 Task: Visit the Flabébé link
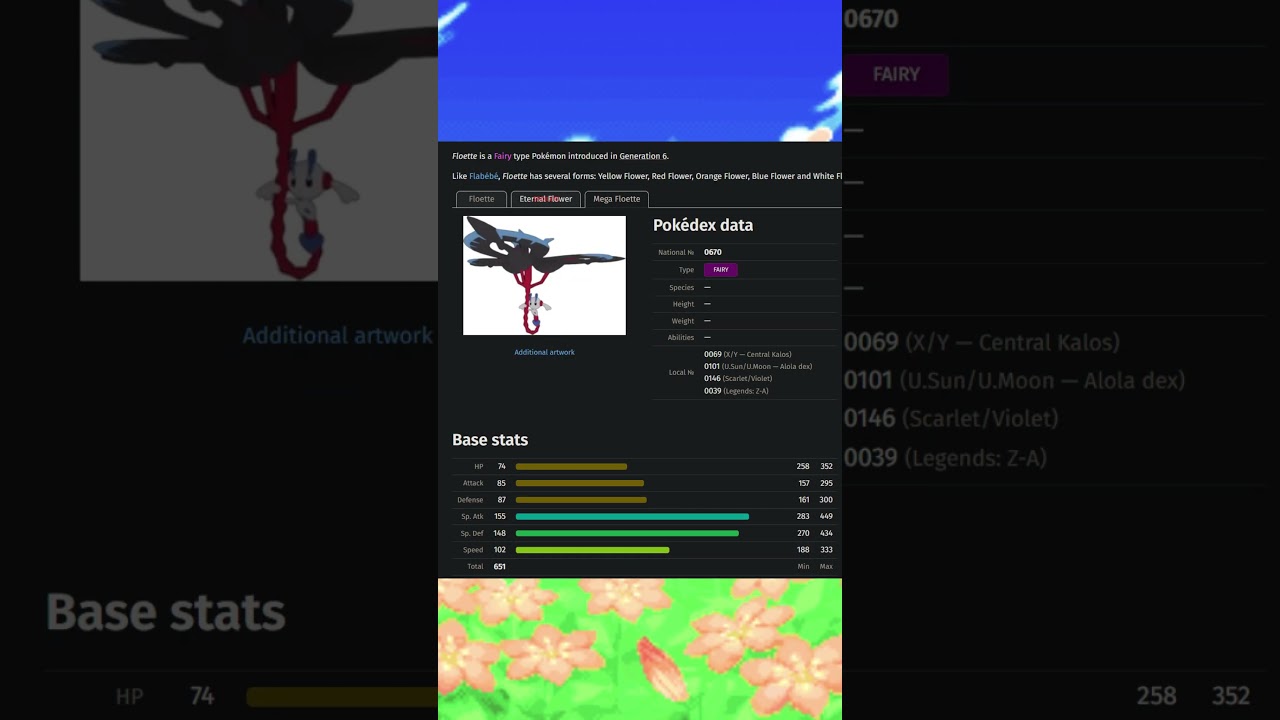(x=484, y=176)
